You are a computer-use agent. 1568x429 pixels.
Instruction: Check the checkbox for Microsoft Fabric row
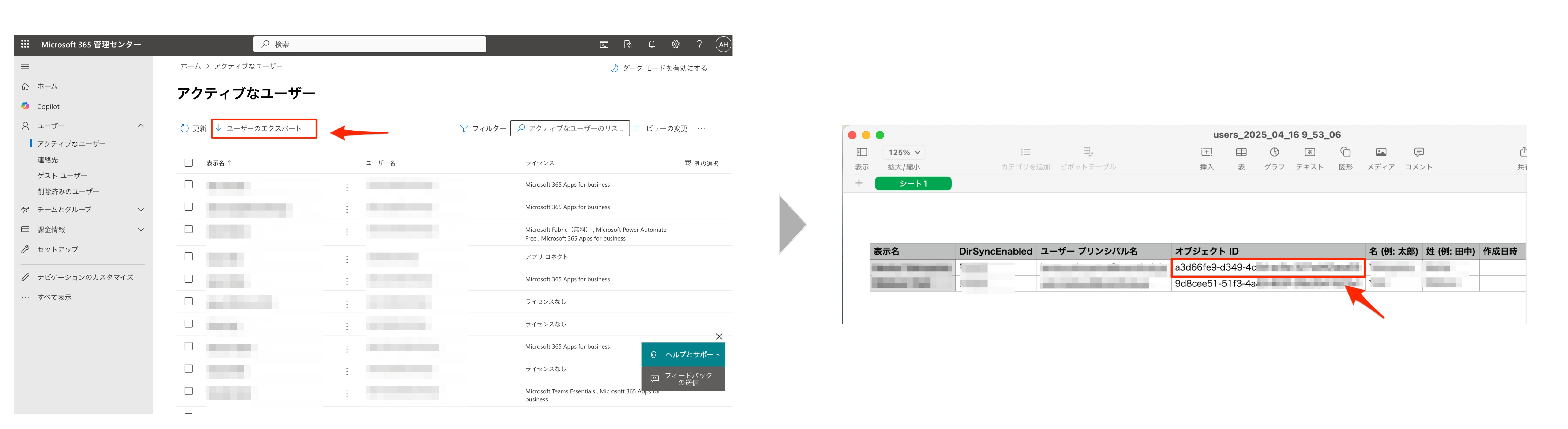[x=189, y=230]
